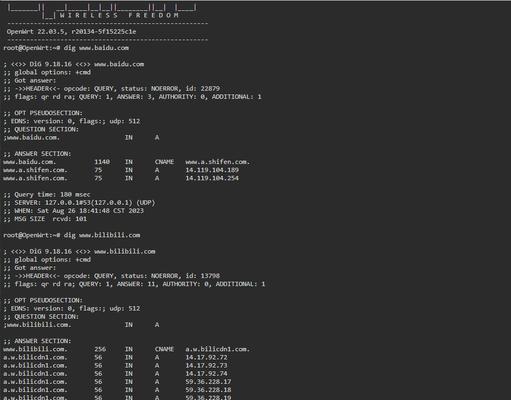Click the "MSG SIZE rcvd: 101" line

click(45, 219)
